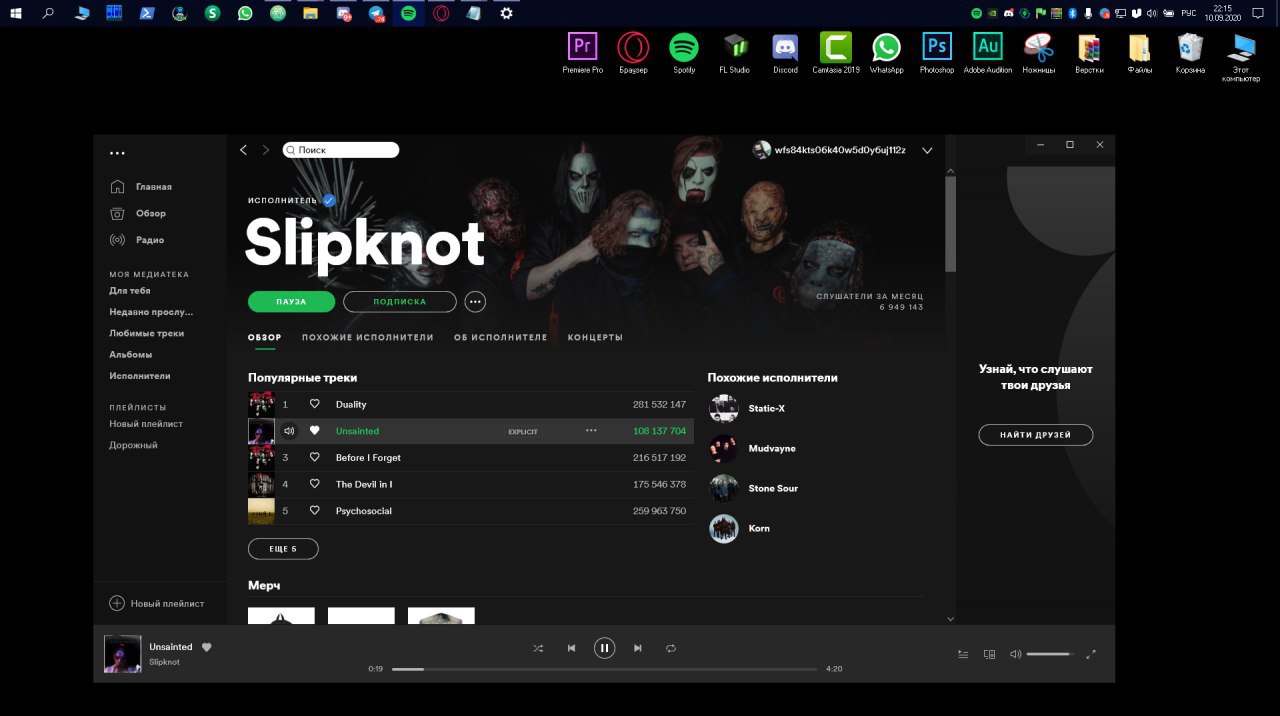Switch to КОНЦЕРТЫ tab

point(595,337)
